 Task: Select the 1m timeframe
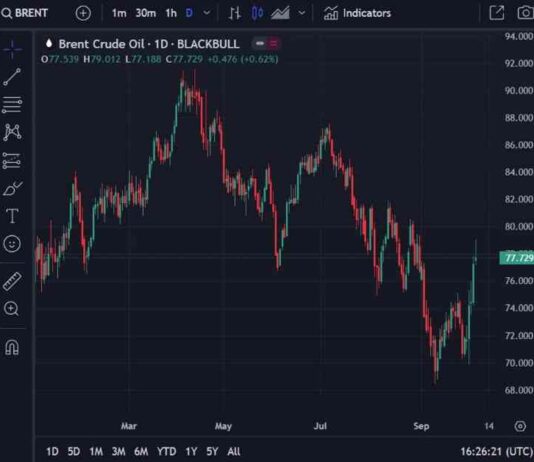pos(119,13)
